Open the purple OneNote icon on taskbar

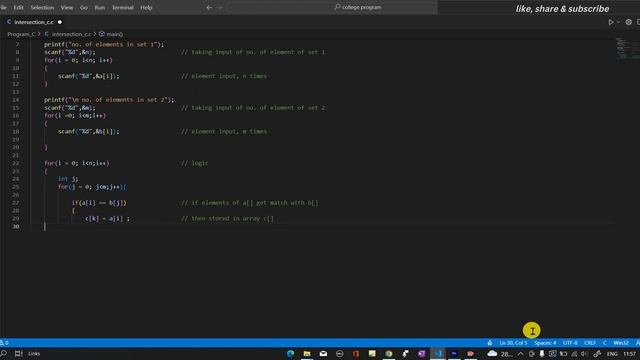click(x=421, y=353)
